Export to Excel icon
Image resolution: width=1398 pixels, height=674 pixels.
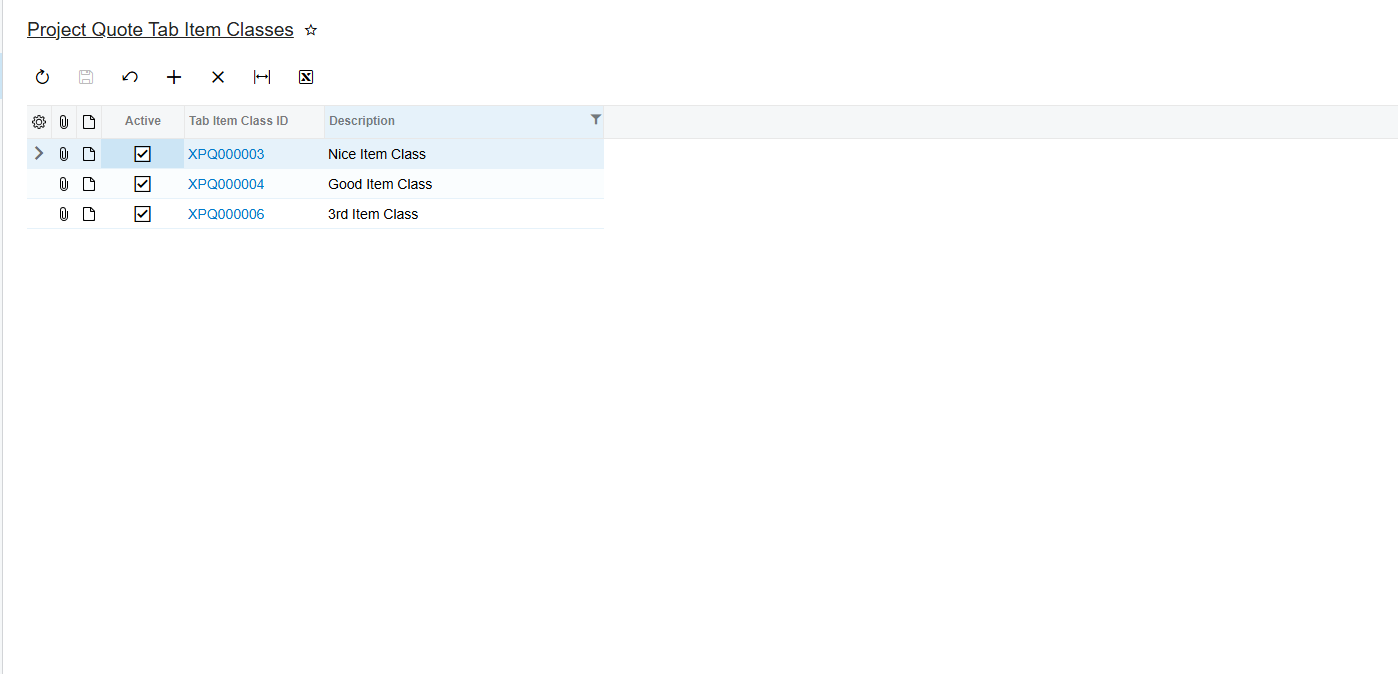306,77
